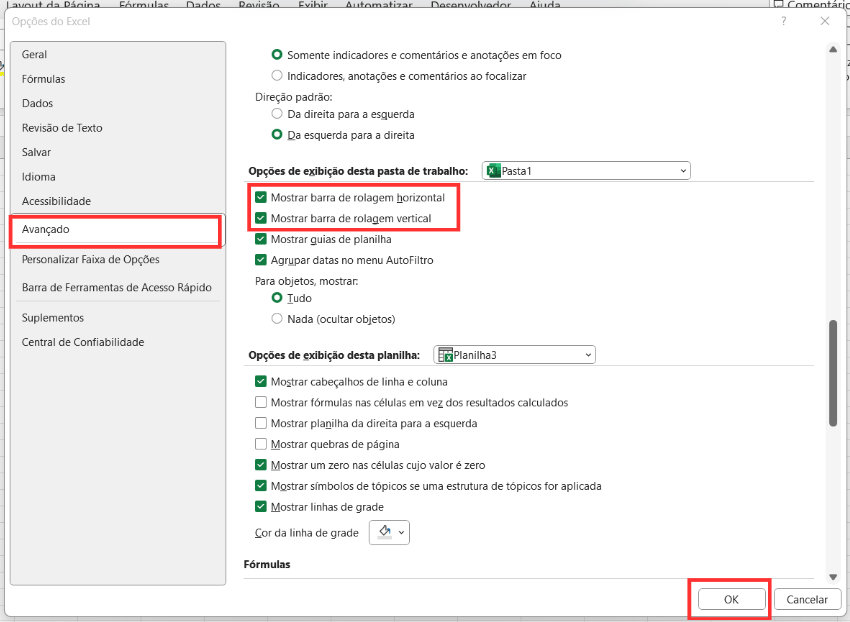Select Nada (ocultar objetos) radio button
Screen dimensions: 850x622
click(x=278, y=319)
